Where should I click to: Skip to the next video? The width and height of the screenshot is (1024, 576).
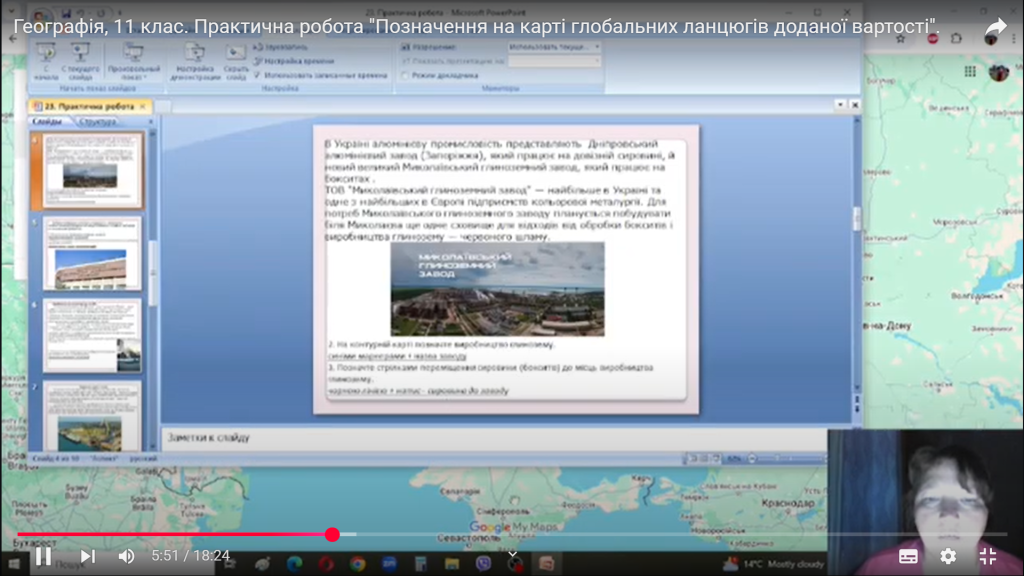click(x=88, y=556)
